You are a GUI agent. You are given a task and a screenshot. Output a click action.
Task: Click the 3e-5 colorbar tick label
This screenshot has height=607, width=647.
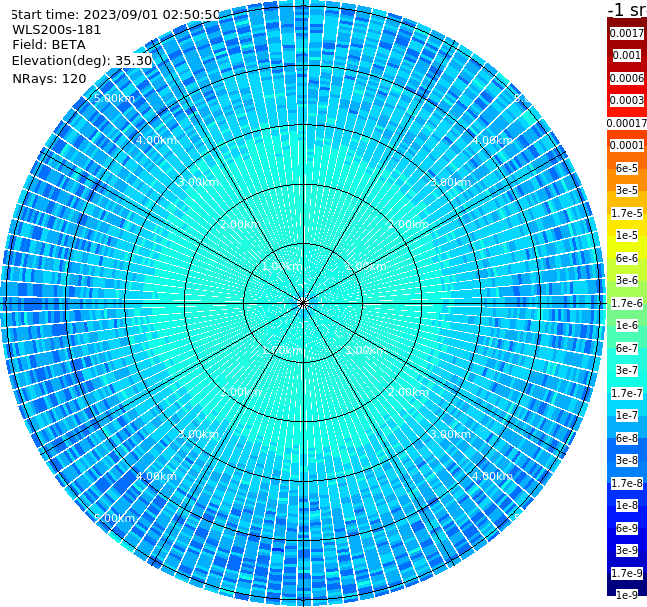point(627,190)
